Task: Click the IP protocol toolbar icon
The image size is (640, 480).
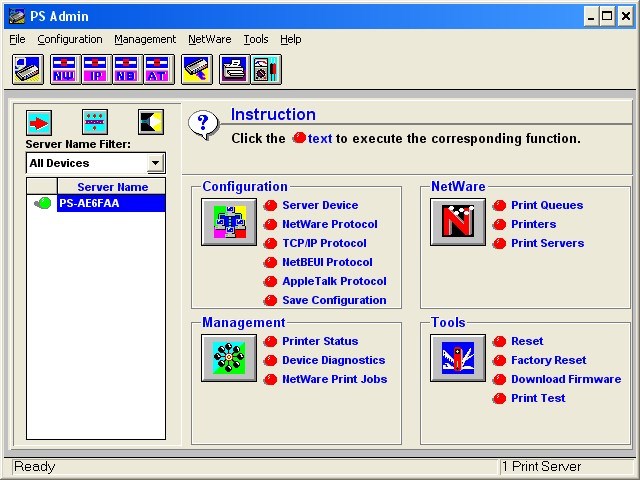Action: pos(96,69)
